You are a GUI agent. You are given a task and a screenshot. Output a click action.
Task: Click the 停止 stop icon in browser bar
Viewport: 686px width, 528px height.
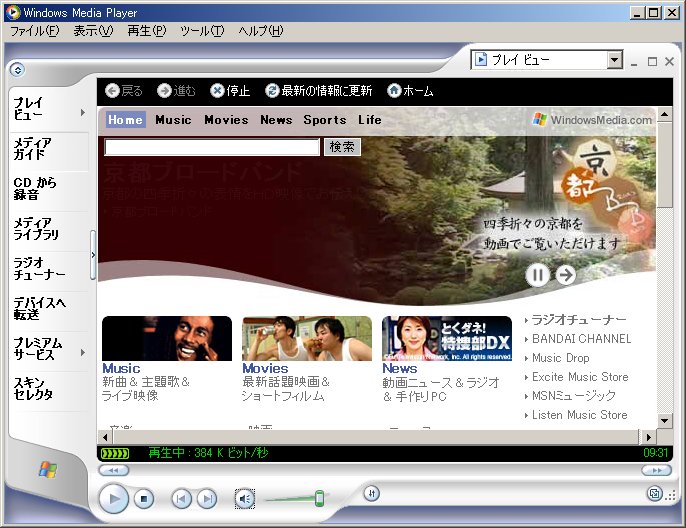[x=217, y=91]
